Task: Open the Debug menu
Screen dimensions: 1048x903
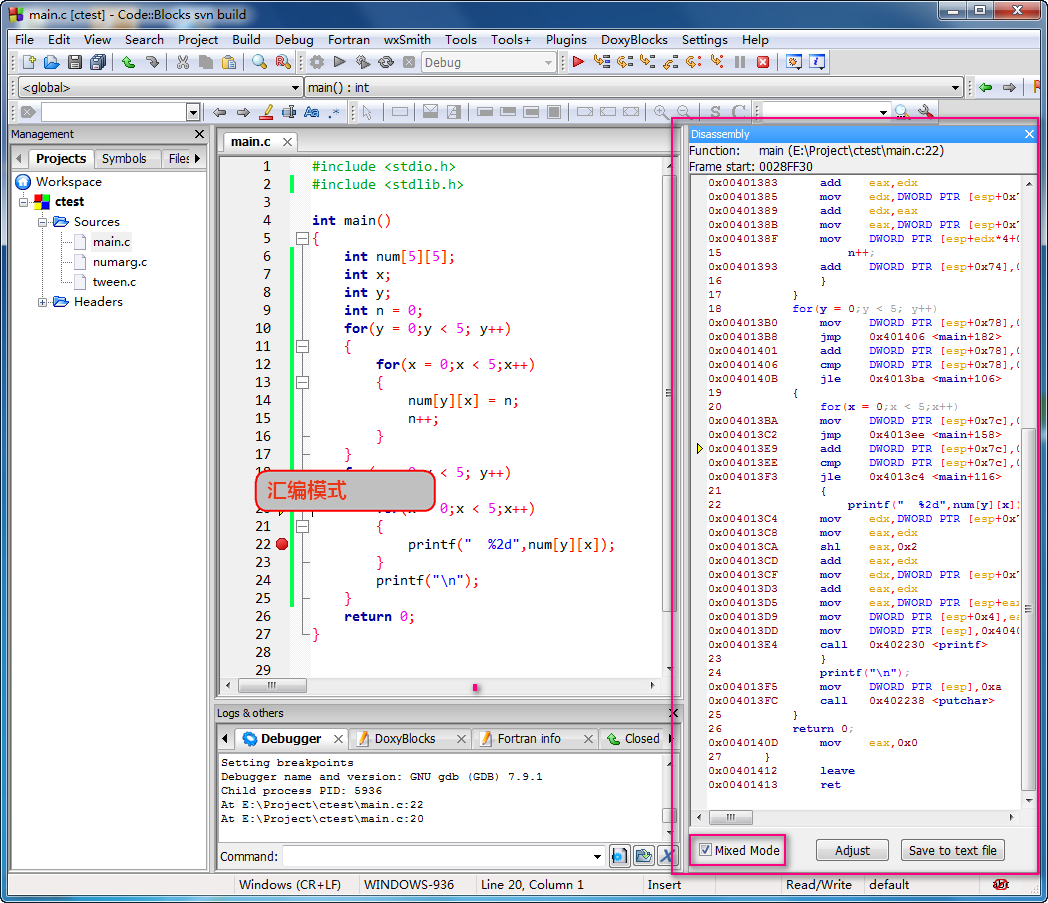Action: click(294, 39)
